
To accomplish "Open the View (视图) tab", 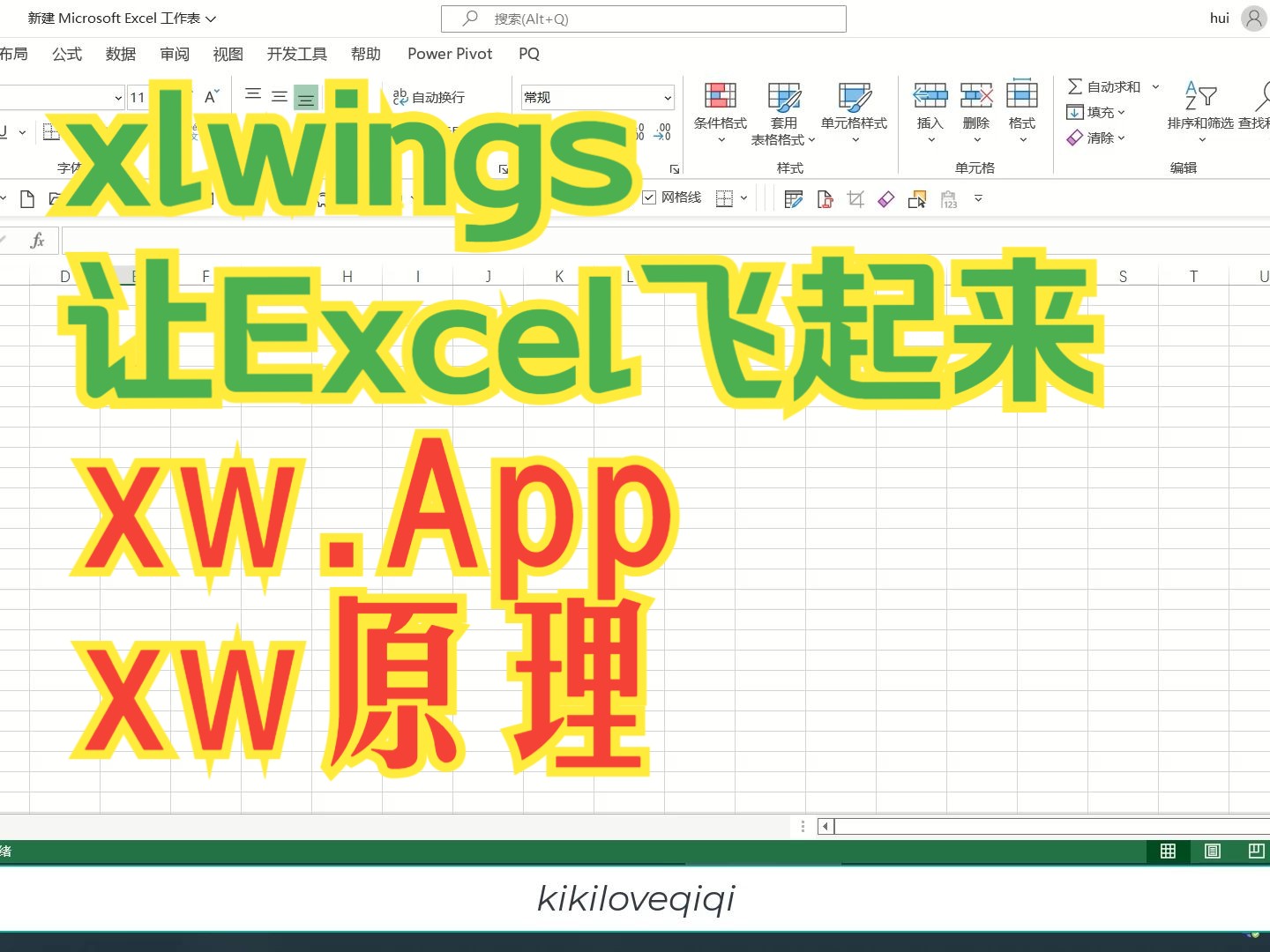I will 228,54.
